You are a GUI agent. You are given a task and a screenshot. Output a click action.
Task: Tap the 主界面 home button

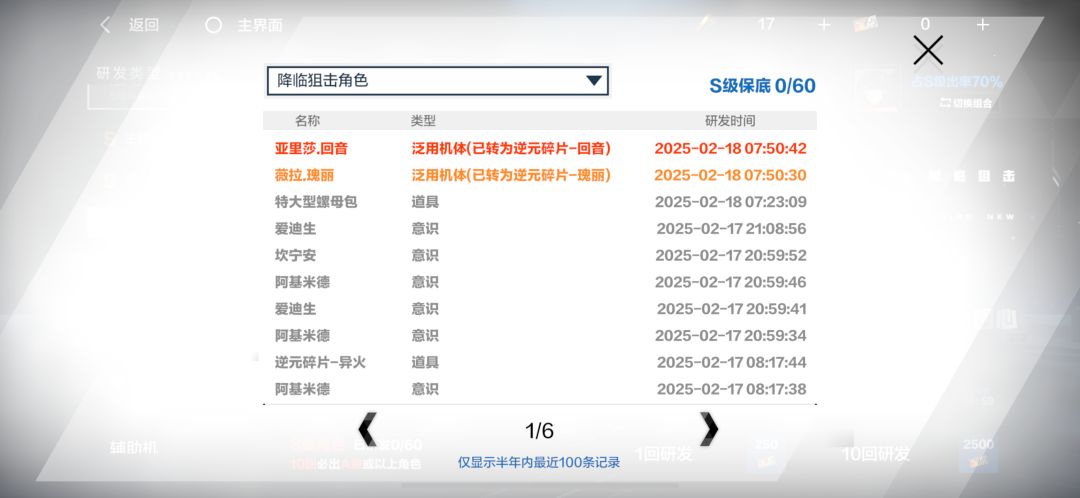tap(244, 25)
